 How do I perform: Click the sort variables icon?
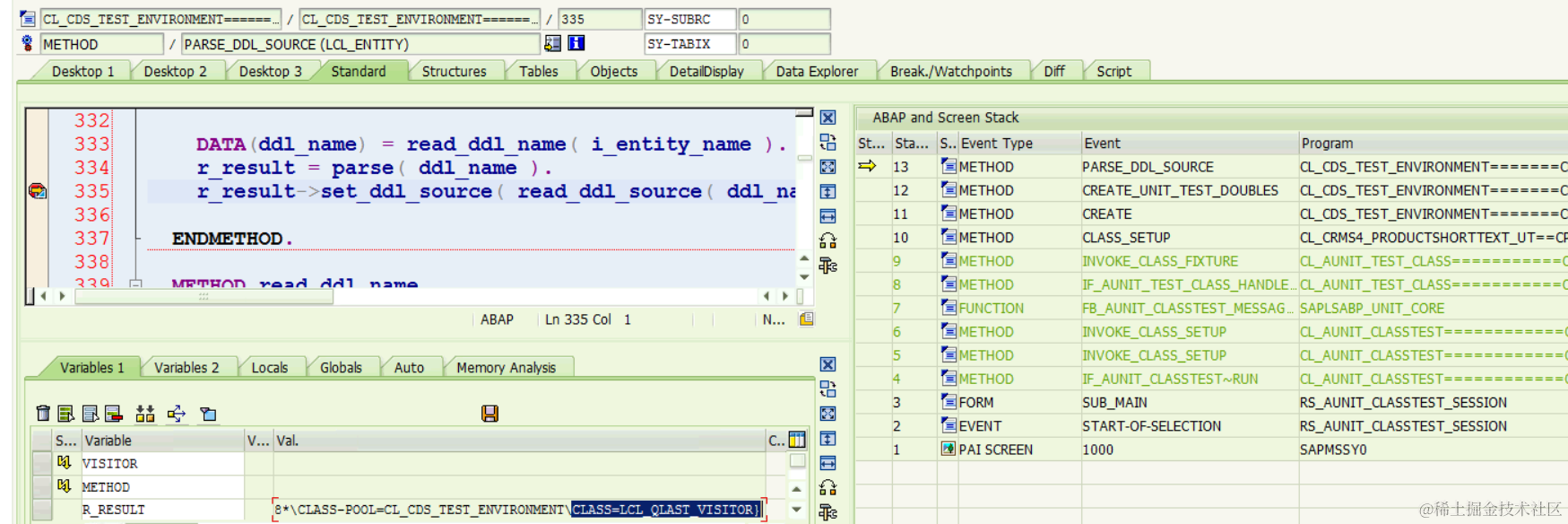pos(144,414)
